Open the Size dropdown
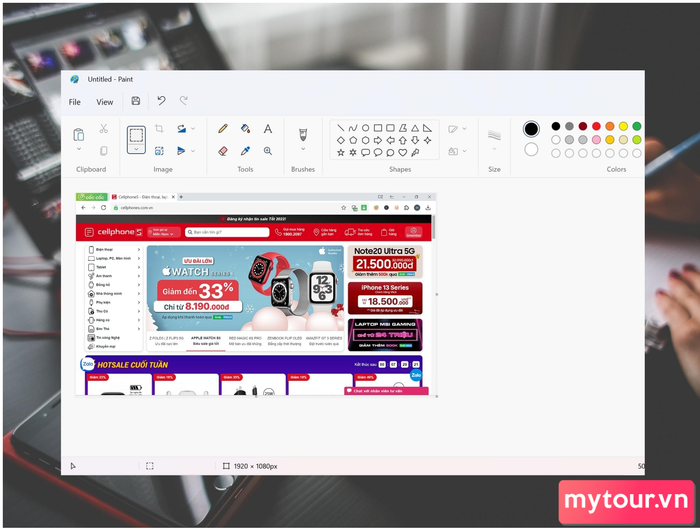 494,149
